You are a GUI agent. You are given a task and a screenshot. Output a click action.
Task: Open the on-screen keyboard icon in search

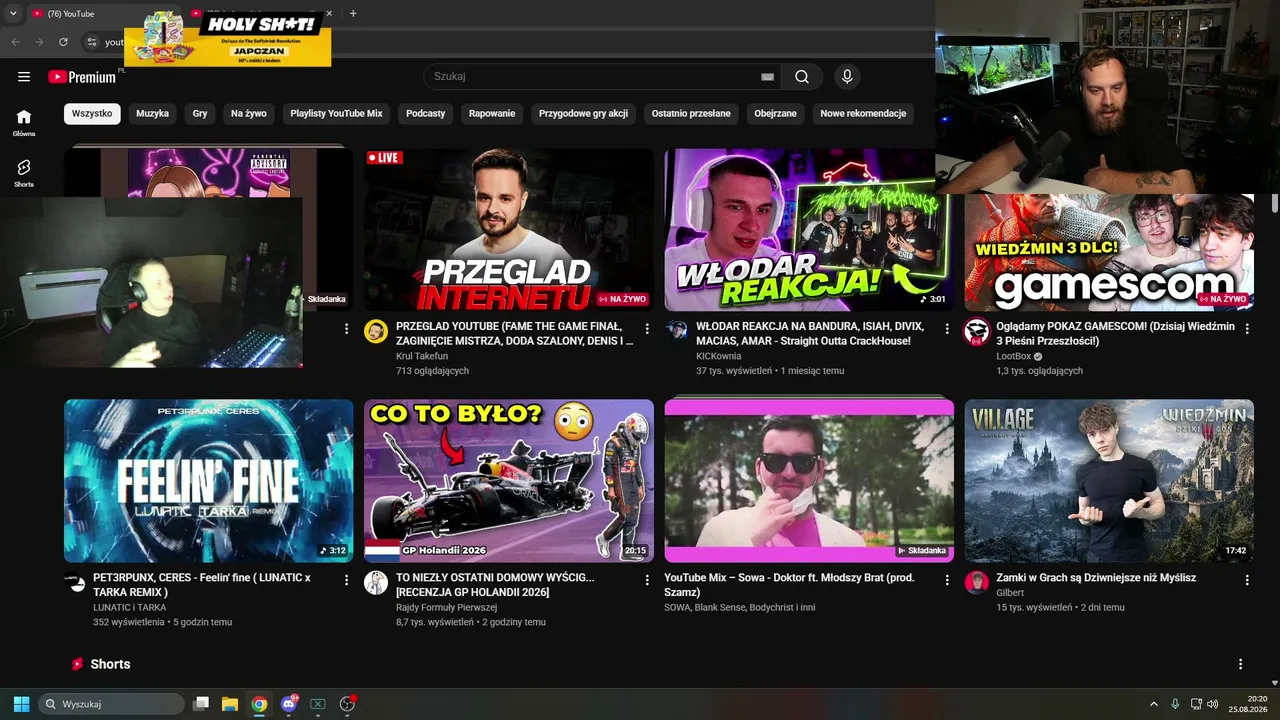pos(767,77)
